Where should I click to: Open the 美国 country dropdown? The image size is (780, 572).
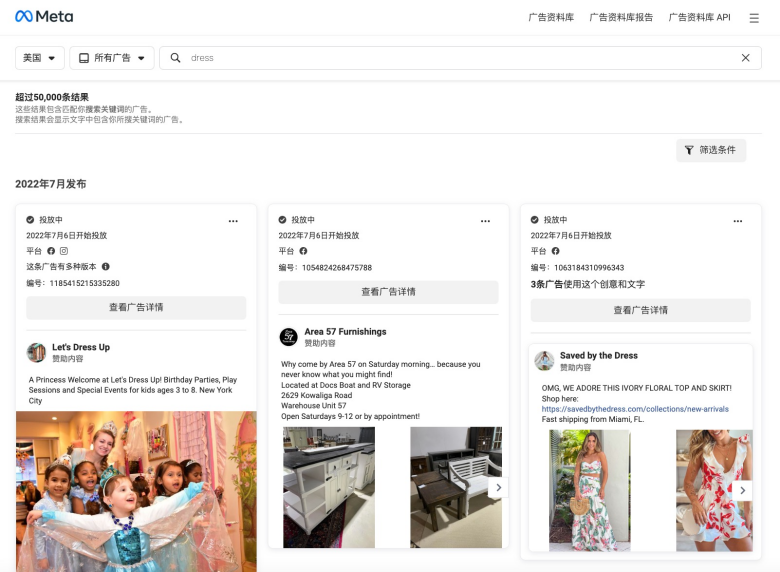[40, 58]
